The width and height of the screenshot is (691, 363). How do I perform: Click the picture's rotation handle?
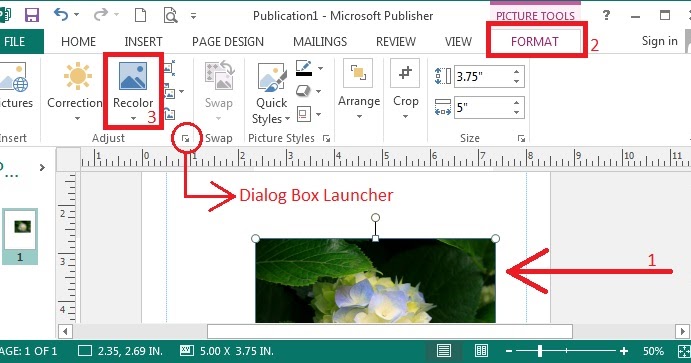[375, 218]
